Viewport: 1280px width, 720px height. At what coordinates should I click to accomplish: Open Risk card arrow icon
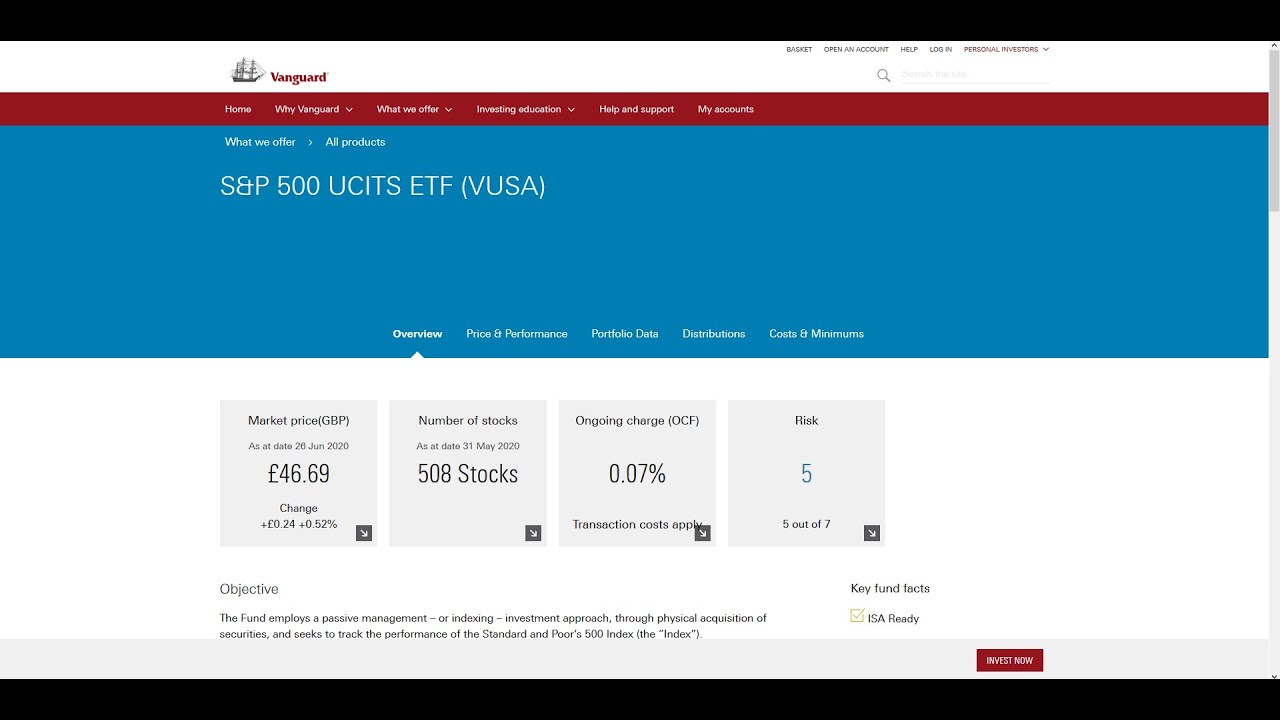(x=872, y=533)
